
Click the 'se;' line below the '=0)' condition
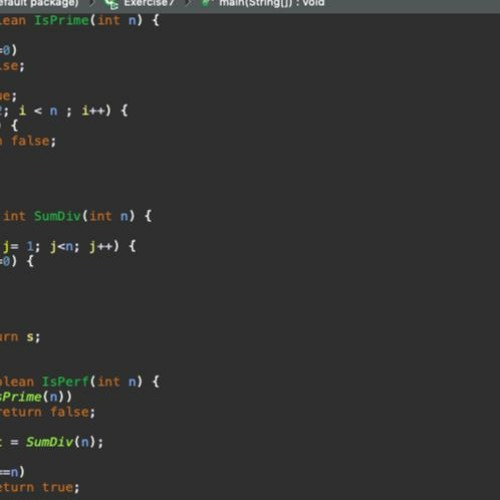(x=12, y=66)
